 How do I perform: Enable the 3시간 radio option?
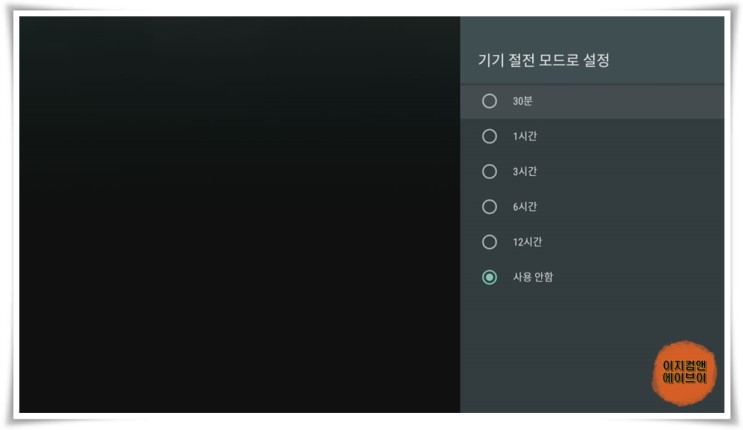coord(489,172)
